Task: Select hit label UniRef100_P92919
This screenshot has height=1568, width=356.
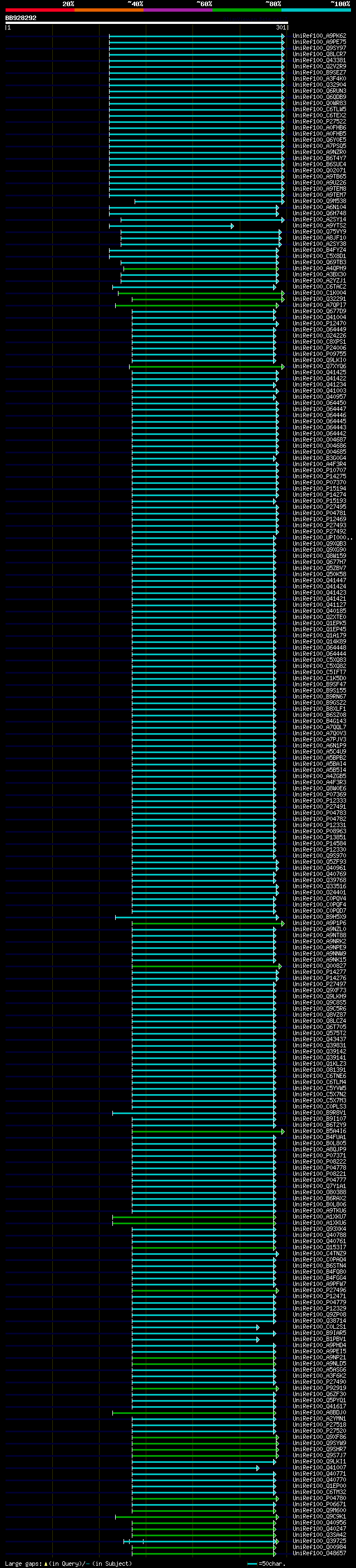Action: coord(319,1388)
